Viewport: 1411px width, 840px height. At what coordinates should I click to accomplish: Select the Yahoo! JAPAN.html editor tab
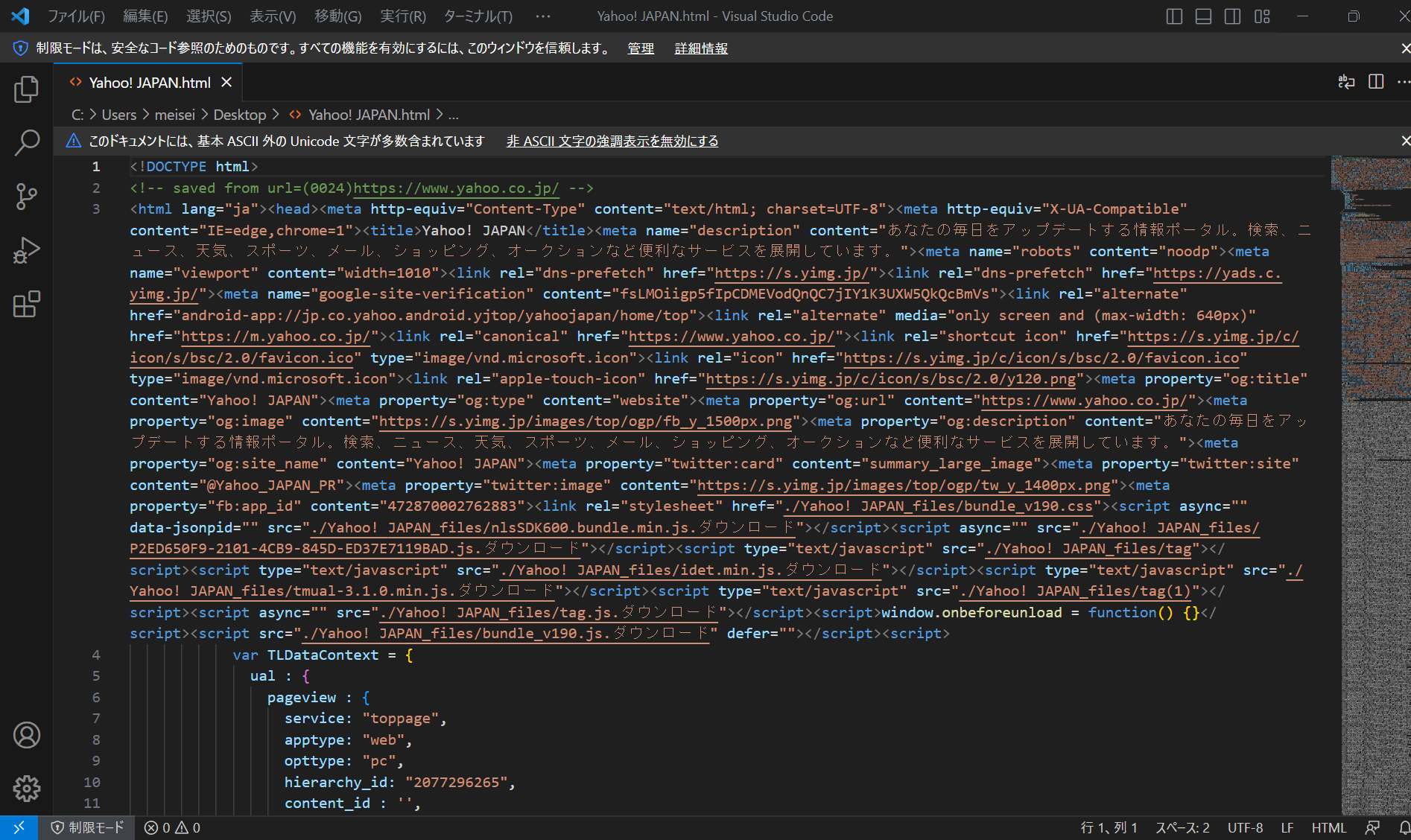149,83
